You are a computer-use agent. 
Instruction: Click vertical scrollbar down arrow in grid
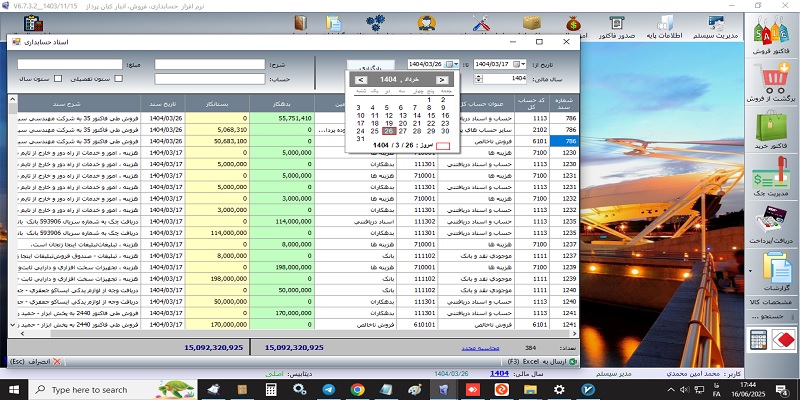coord(12,324)
